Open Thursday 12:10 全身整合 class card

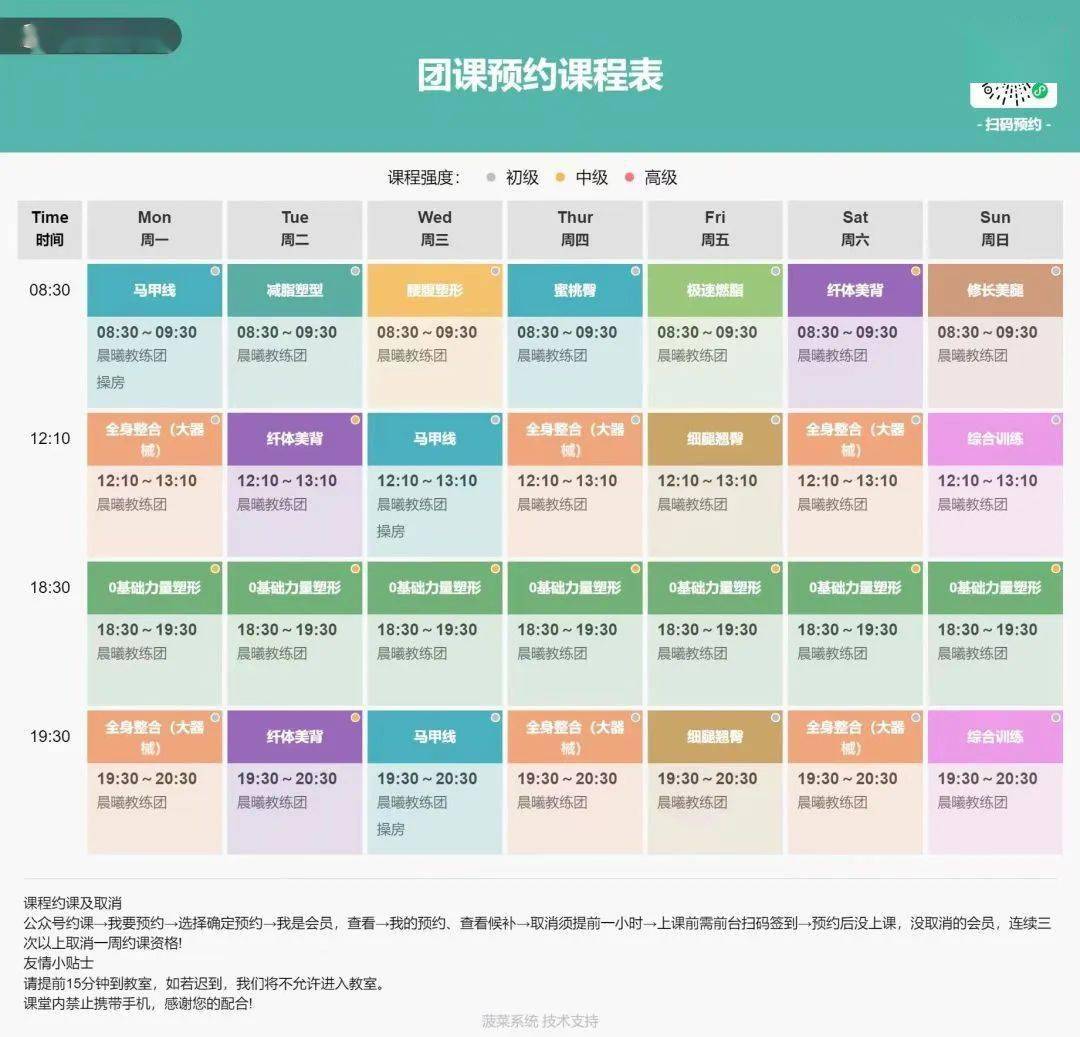point(575,485)
